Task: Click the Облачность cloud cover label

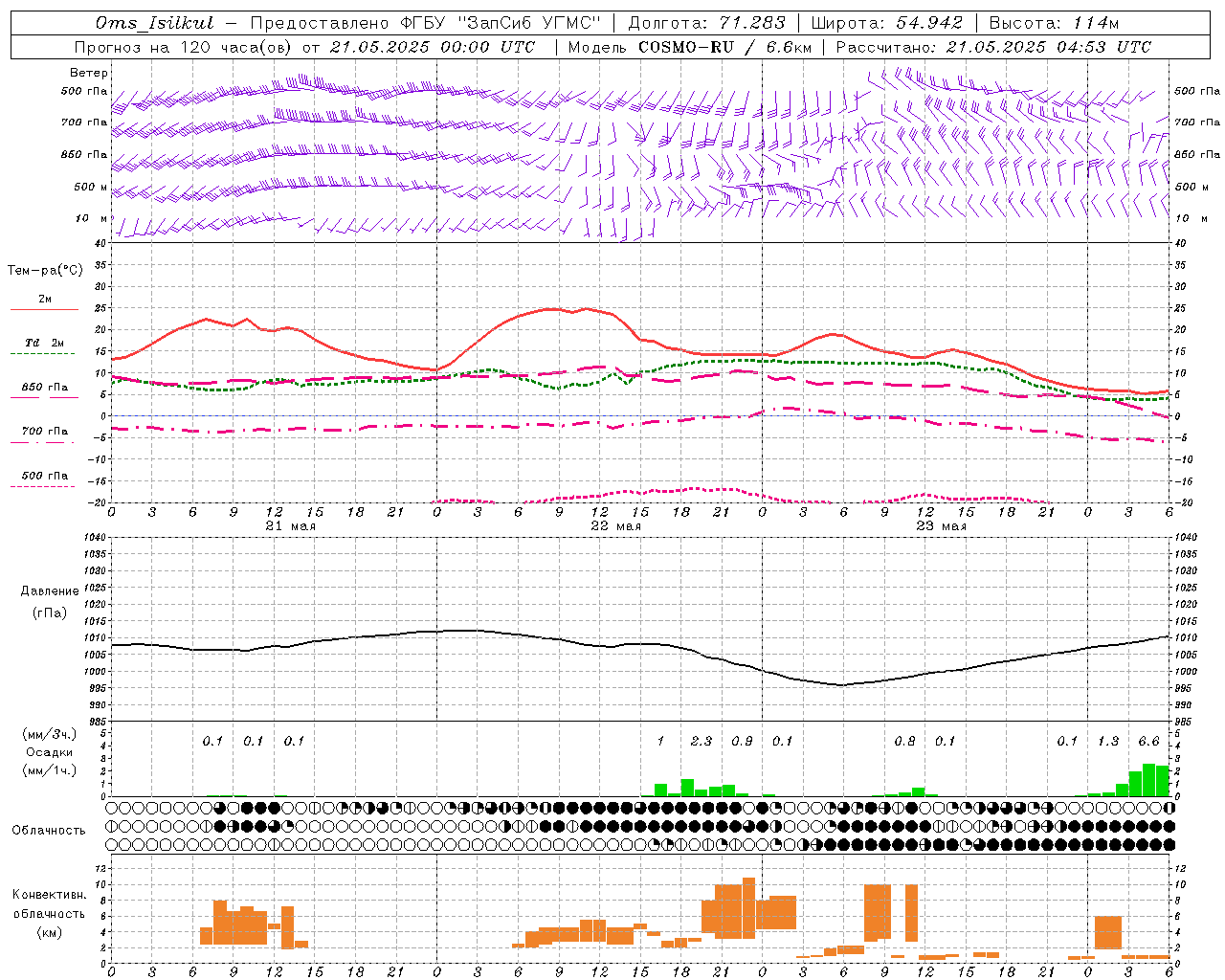Action: click(x=49, y=831)
